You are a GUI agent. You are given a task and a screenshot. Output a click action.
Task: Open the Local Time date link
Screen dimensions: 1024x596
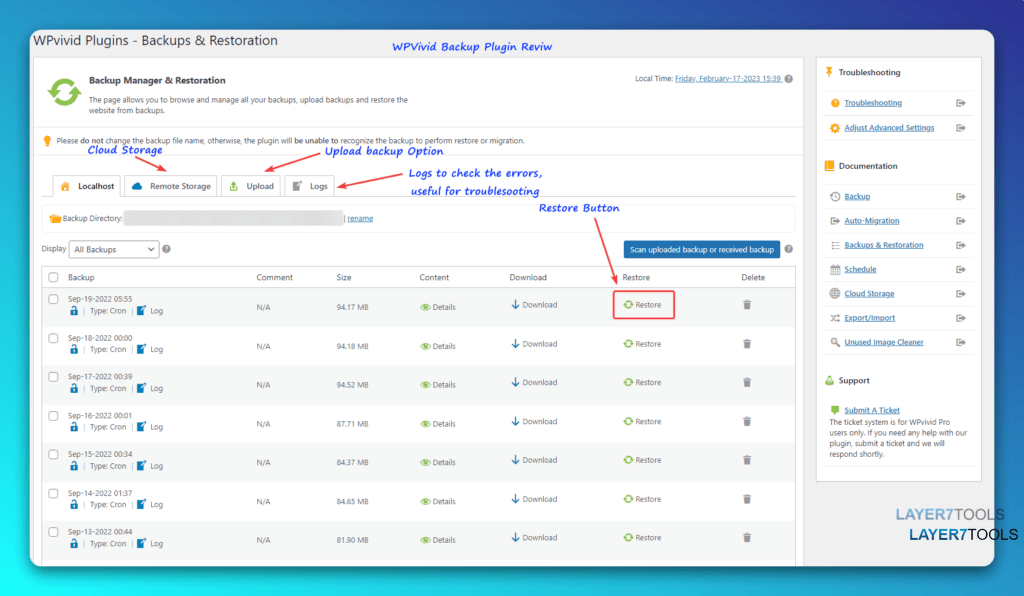click(x=728, y=78)
